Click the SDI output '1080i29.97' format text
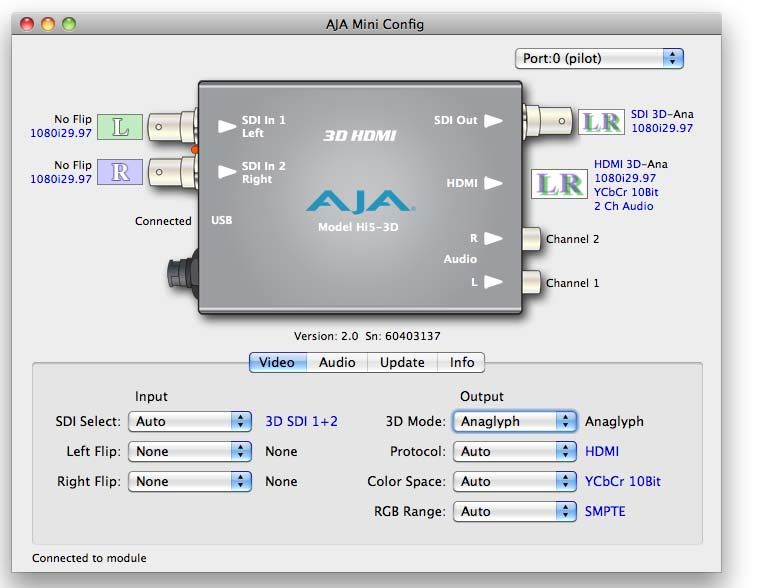Image resolution: width=761 pixels, height=588 pixels. pyautogui.click(x=662, y=128)
